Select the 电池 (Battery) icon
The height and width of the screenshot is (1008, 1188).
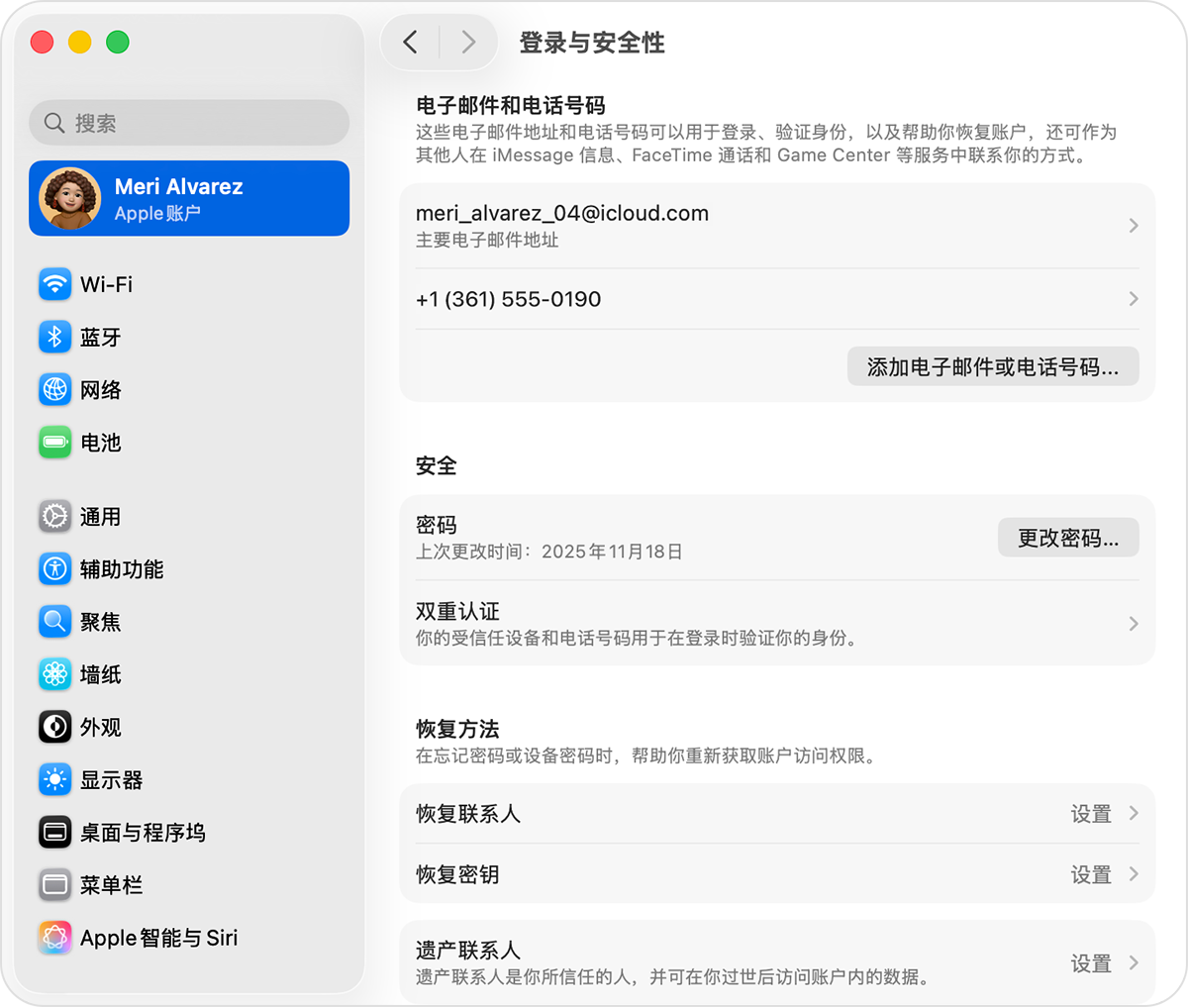[54, 443]
